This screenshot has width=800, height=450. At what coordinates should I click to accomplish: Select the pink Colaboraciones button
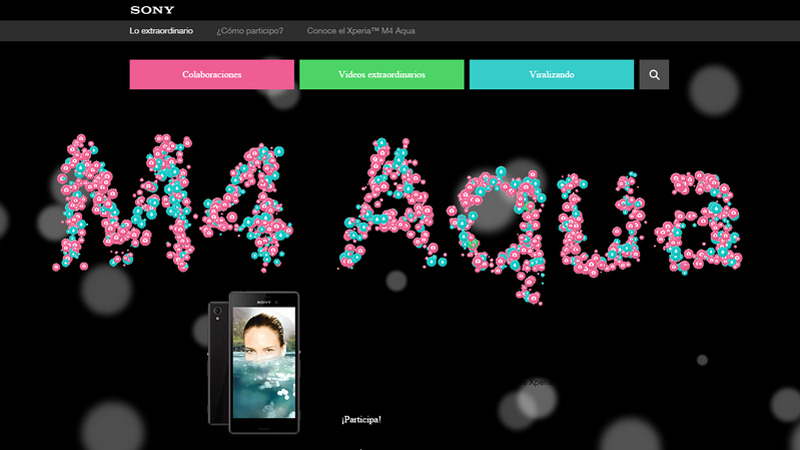click(212, 74)
